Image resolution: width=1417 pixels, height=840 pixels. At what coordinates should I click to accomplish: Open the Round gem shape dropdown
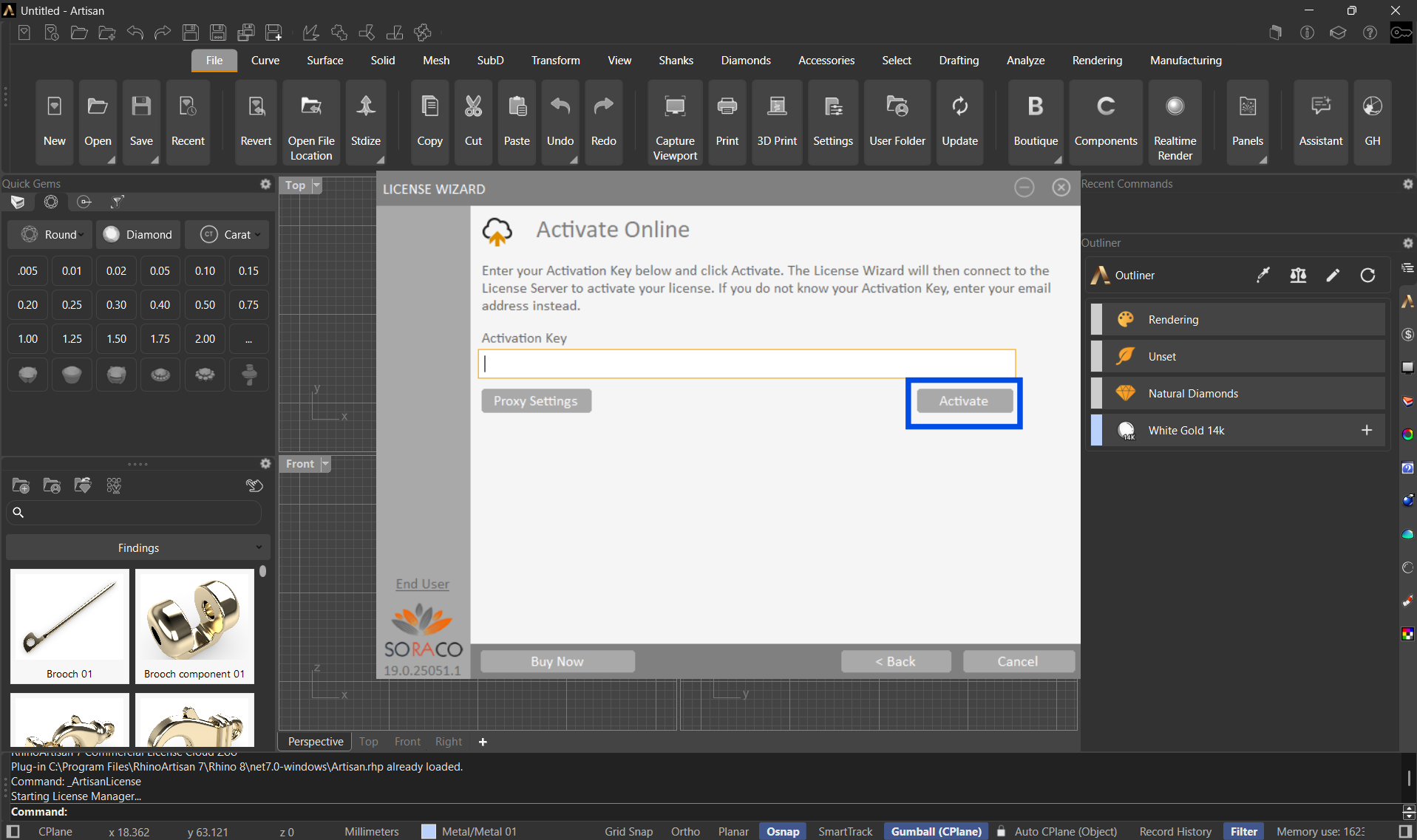coord(50,234)
